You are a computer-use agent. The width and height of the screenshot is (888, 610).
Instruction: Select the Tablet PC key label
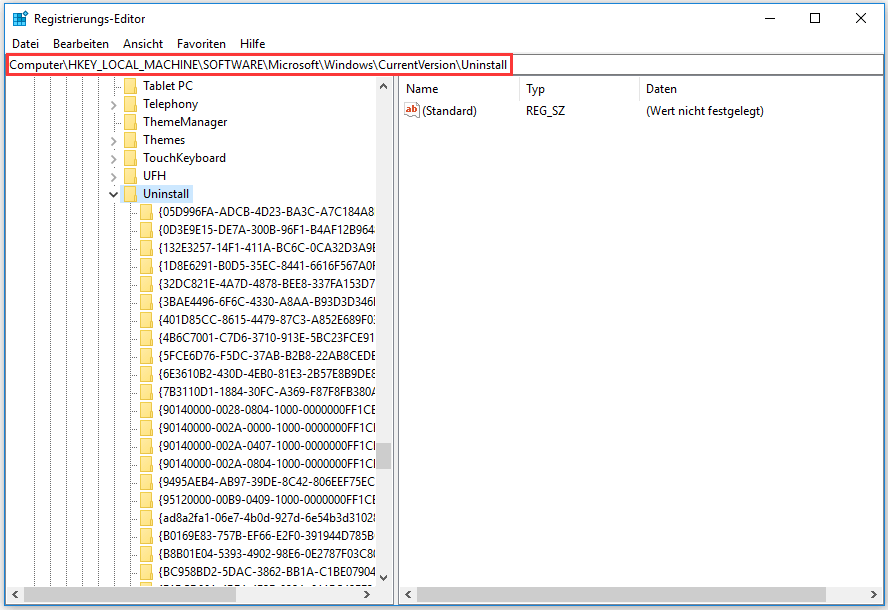coord(168,86)
